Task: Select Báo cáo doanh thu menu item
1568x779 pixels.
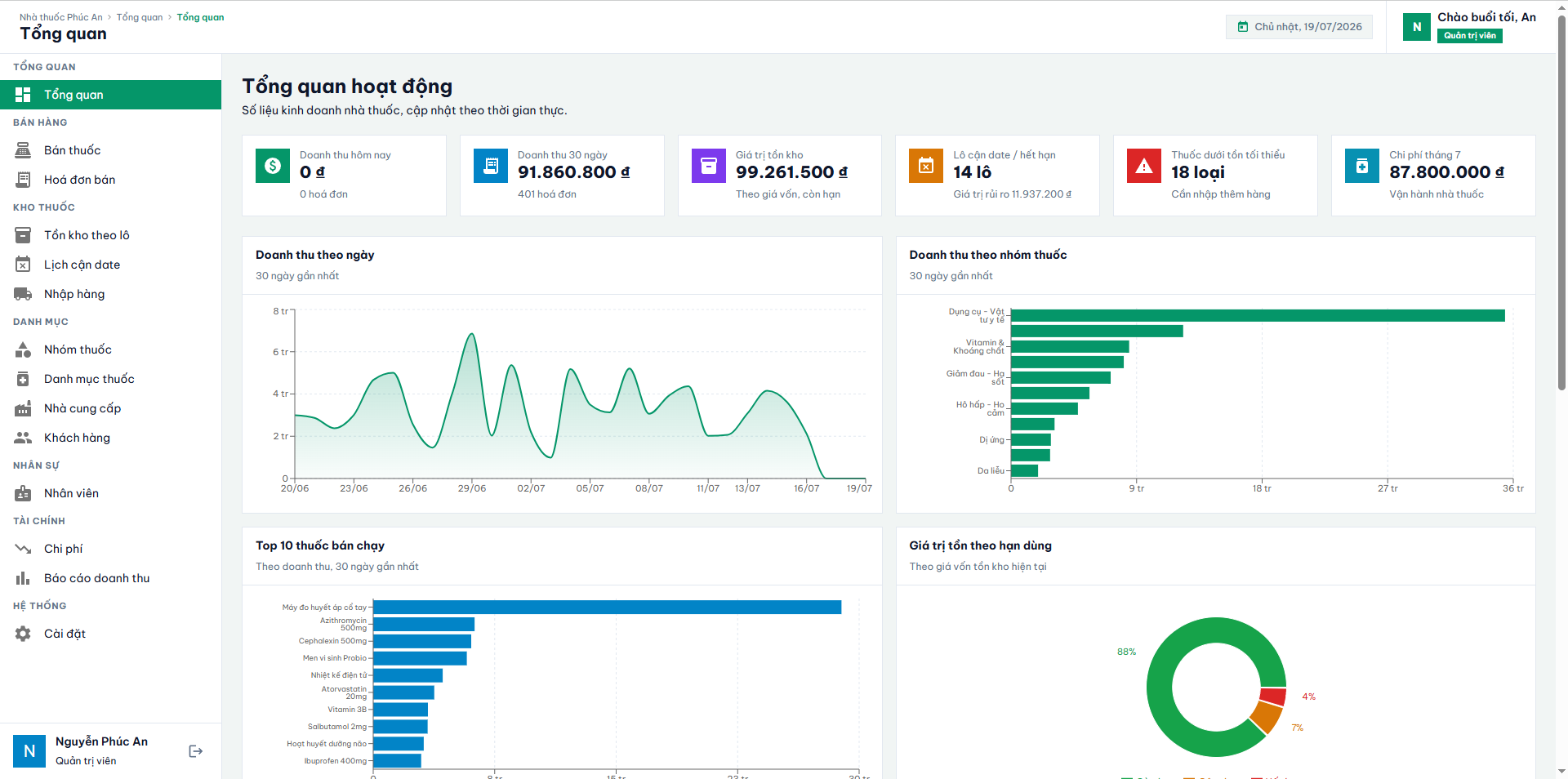Action: [x=111, y=578]
